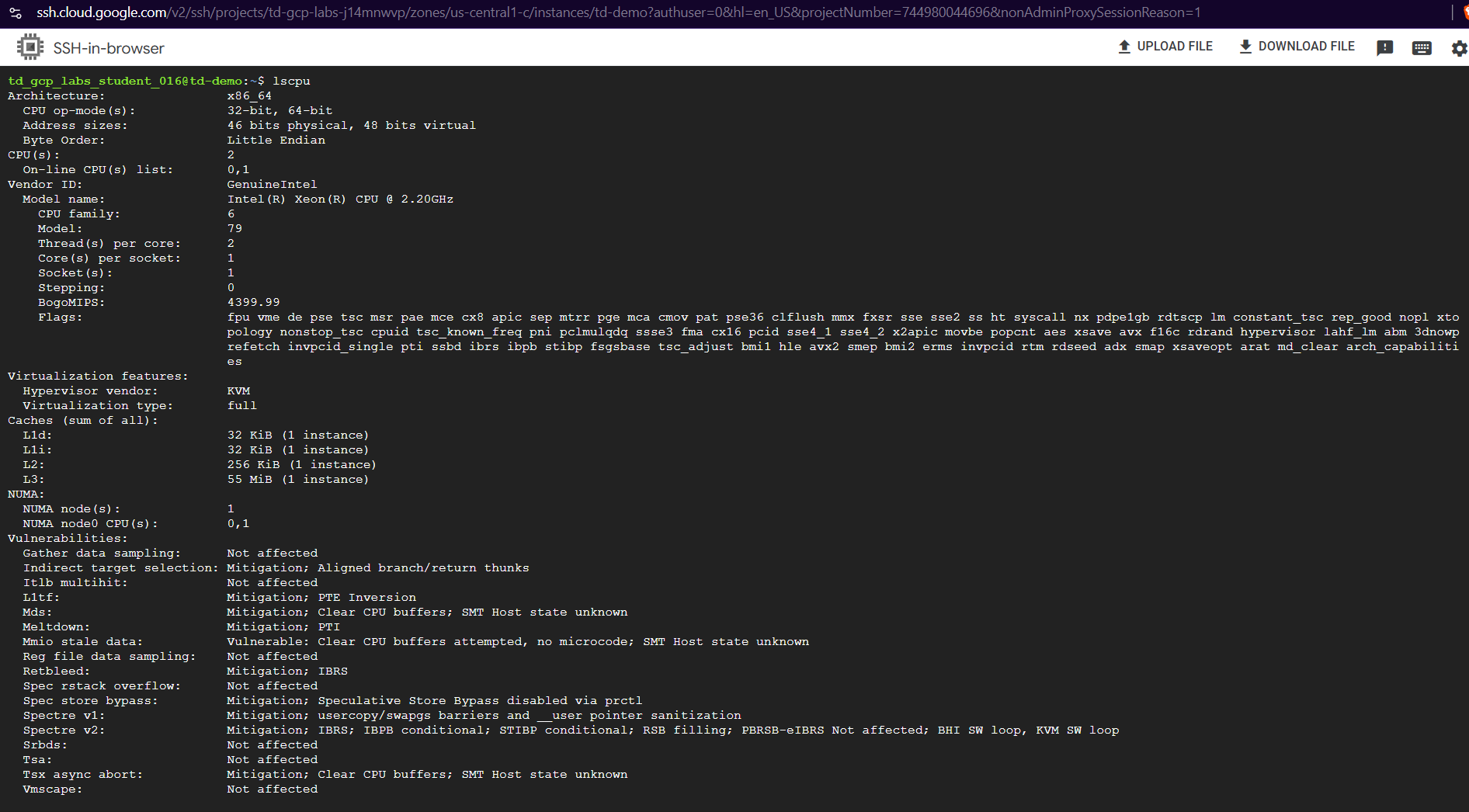Screen dimensions: 1469x812
Task: Open the settings gear menu
Action: click(x=1459, y=48)
